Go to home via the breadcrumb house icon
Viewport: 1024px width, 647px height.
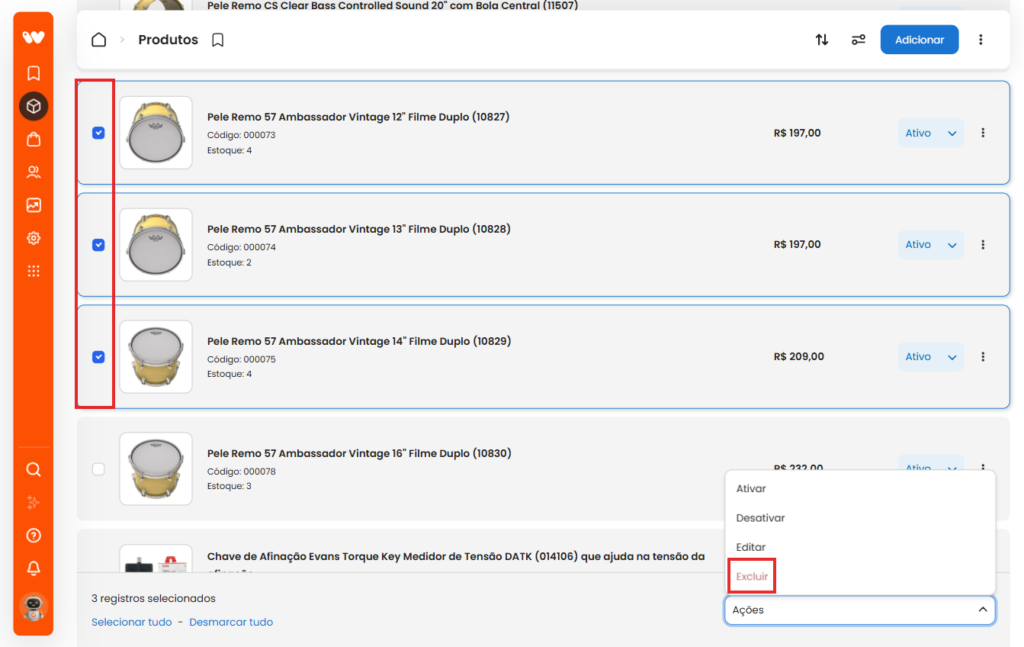[99, 40]
